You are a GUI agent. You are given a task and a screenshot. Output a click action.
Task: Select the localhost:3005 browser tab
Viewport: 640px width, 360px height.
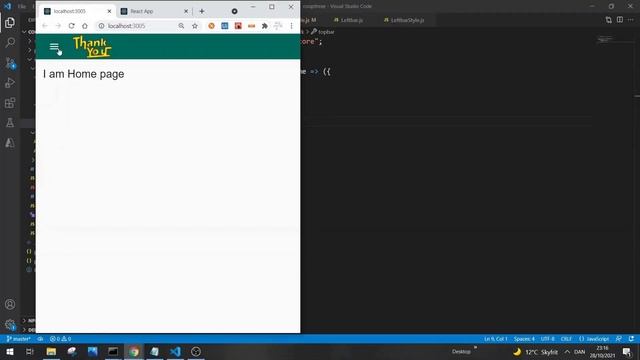coord(78,11)
